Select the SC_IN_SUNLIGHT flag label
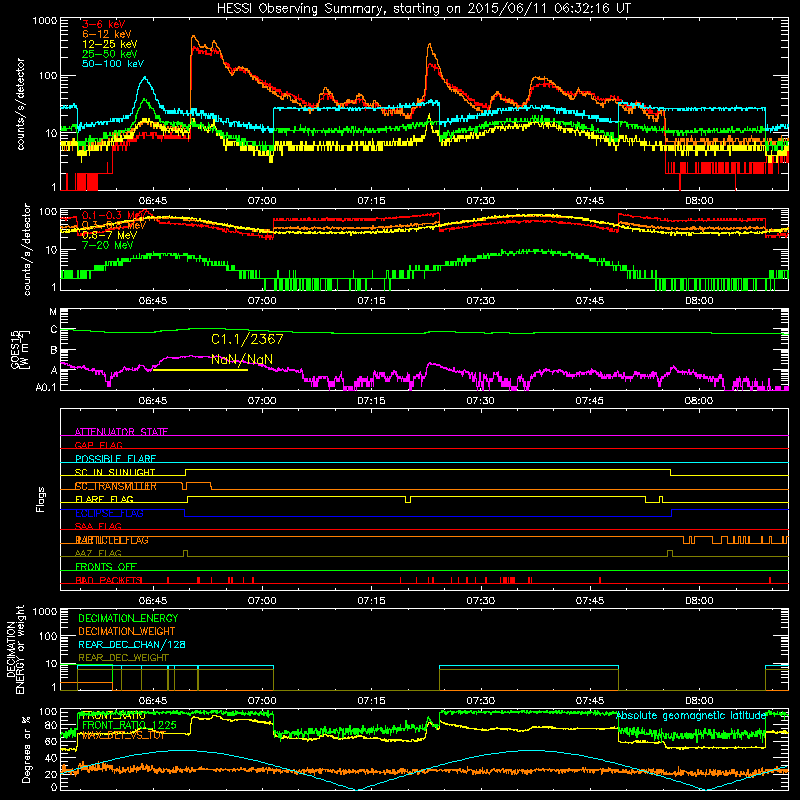800x800 pixels. (115, 472)
